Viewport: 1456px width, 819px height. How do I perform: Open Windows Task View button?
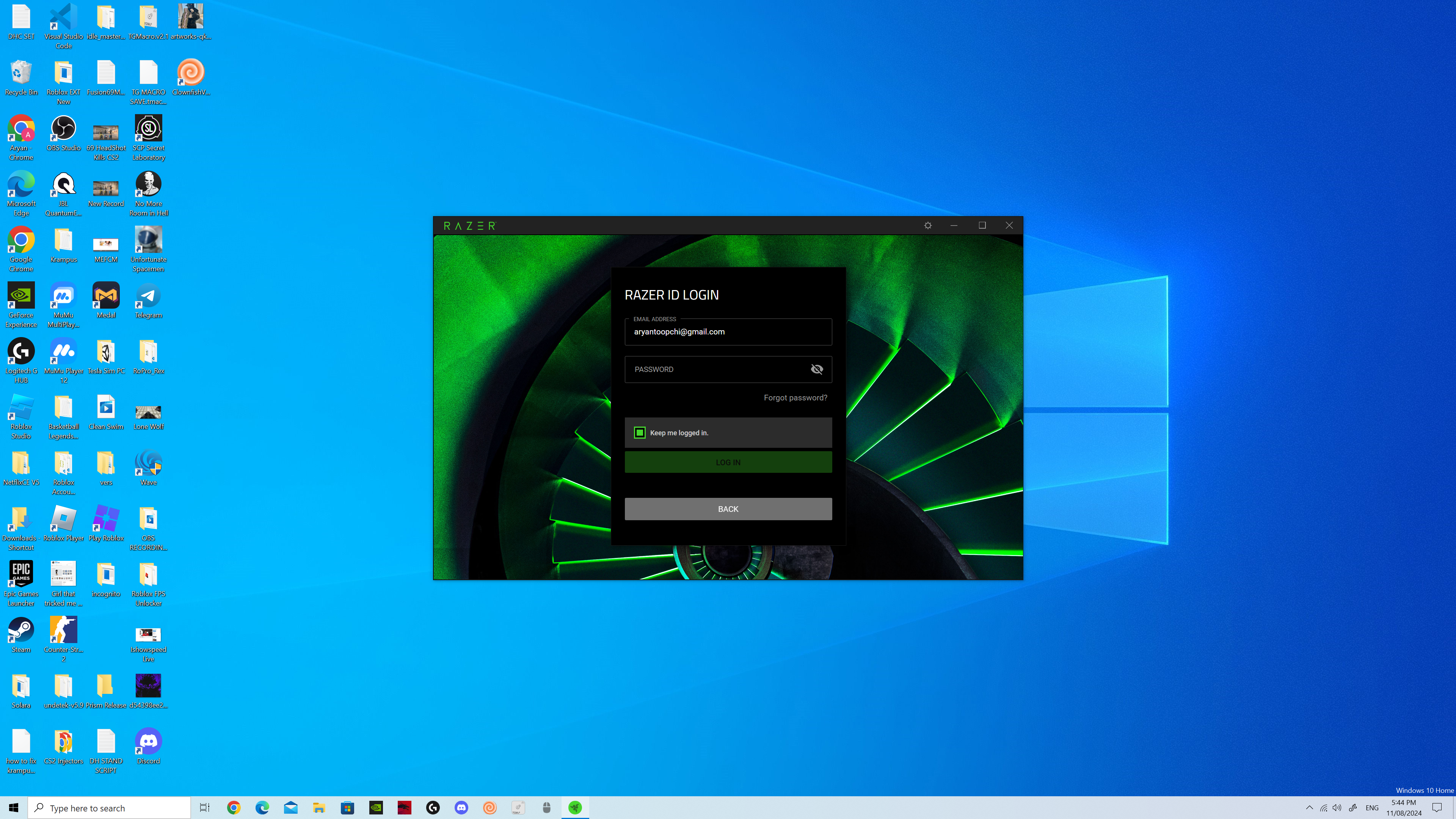point(205,808)
